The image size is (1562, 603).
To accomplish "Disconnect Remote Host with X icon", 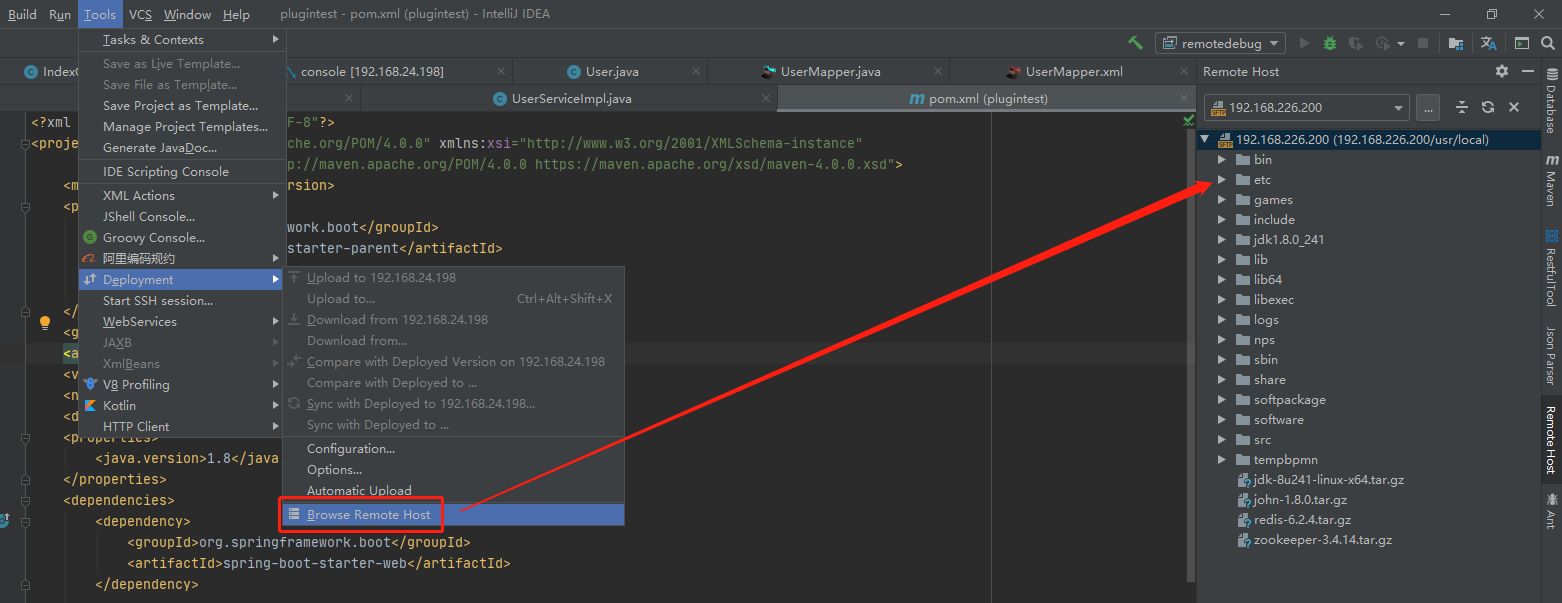I will tap(1514, 107).
